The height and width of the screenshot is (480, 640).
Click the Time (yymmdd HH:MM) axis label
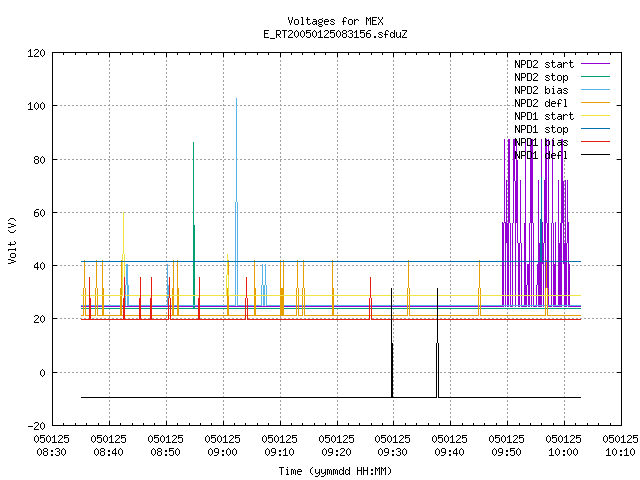click(x=335, y=471)
